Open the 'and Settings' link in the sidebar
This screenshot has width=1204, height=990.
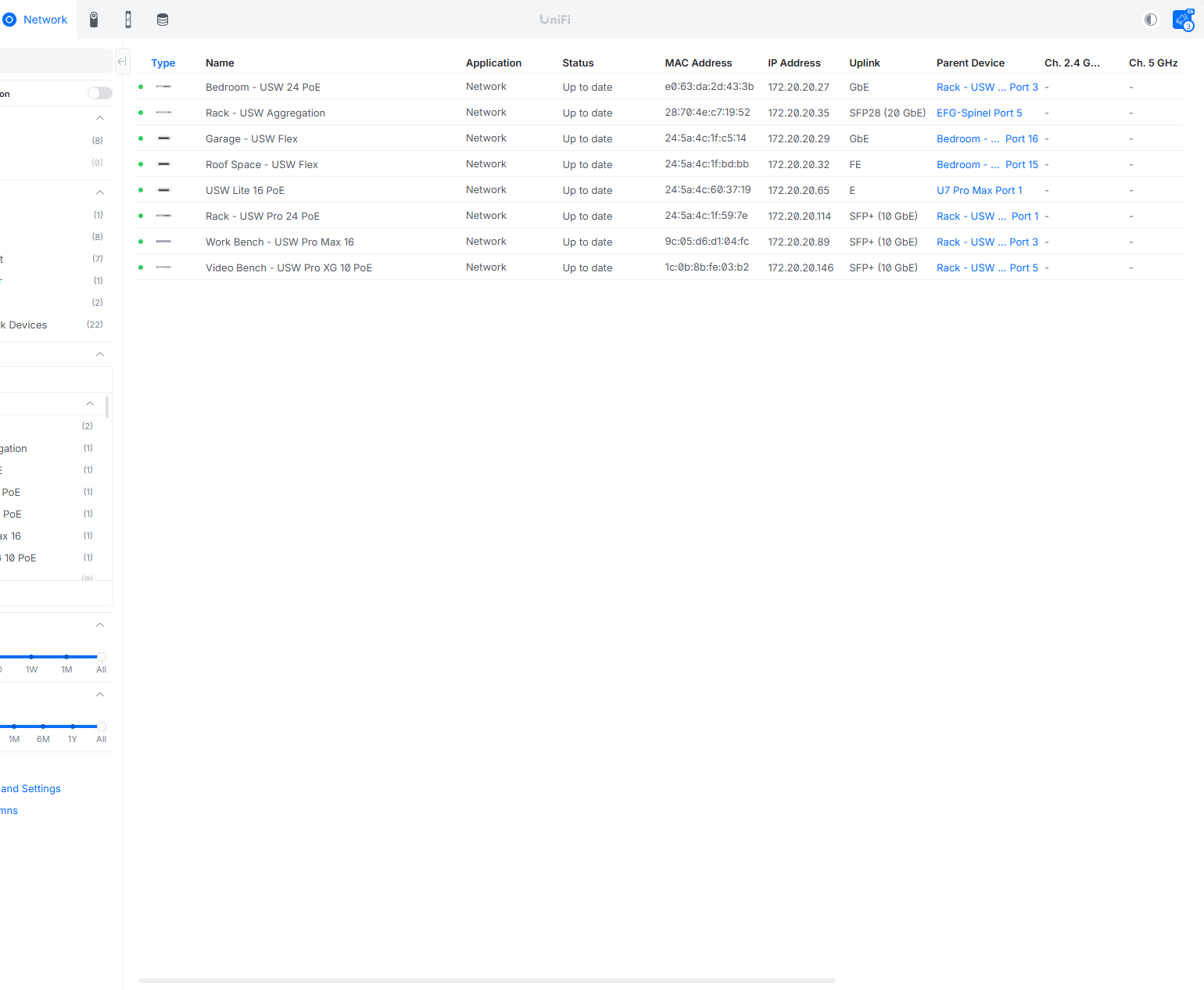(x=30, y=789)
